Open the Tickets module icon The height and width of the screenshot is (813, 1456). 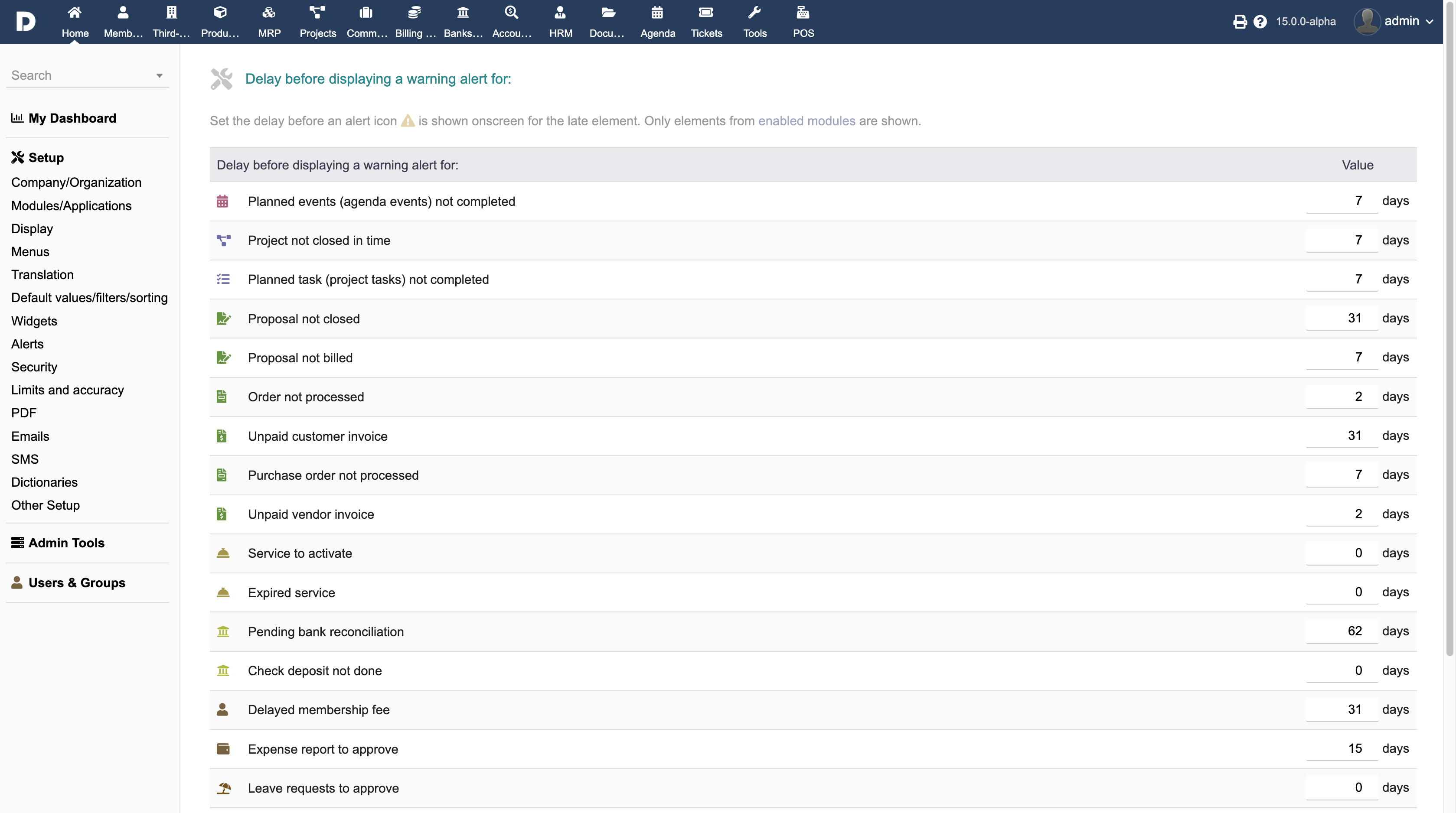click(x=706, y=13)
